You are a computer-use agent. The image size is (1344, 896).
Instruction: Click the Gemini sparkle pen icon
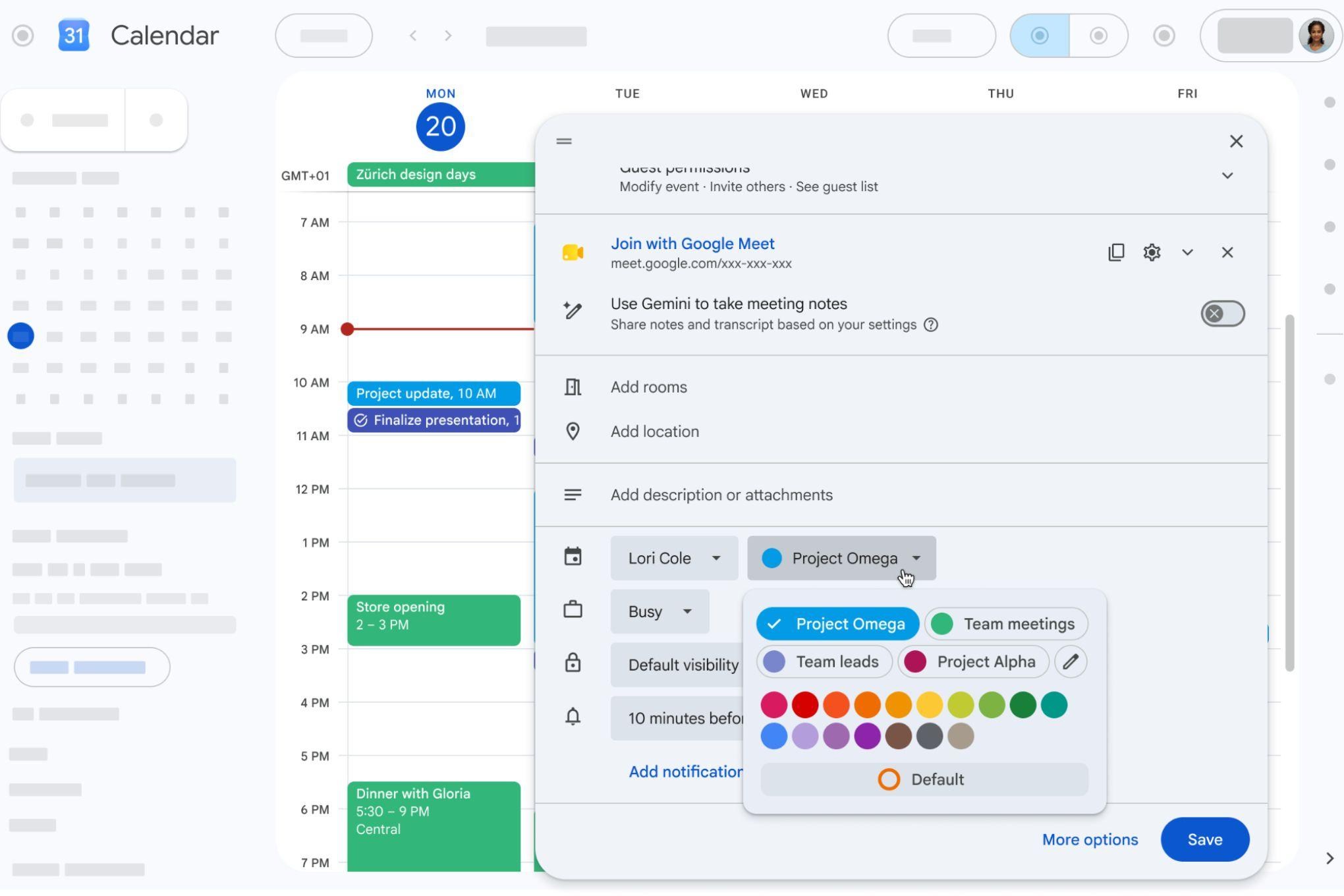[x=573, y=310]
